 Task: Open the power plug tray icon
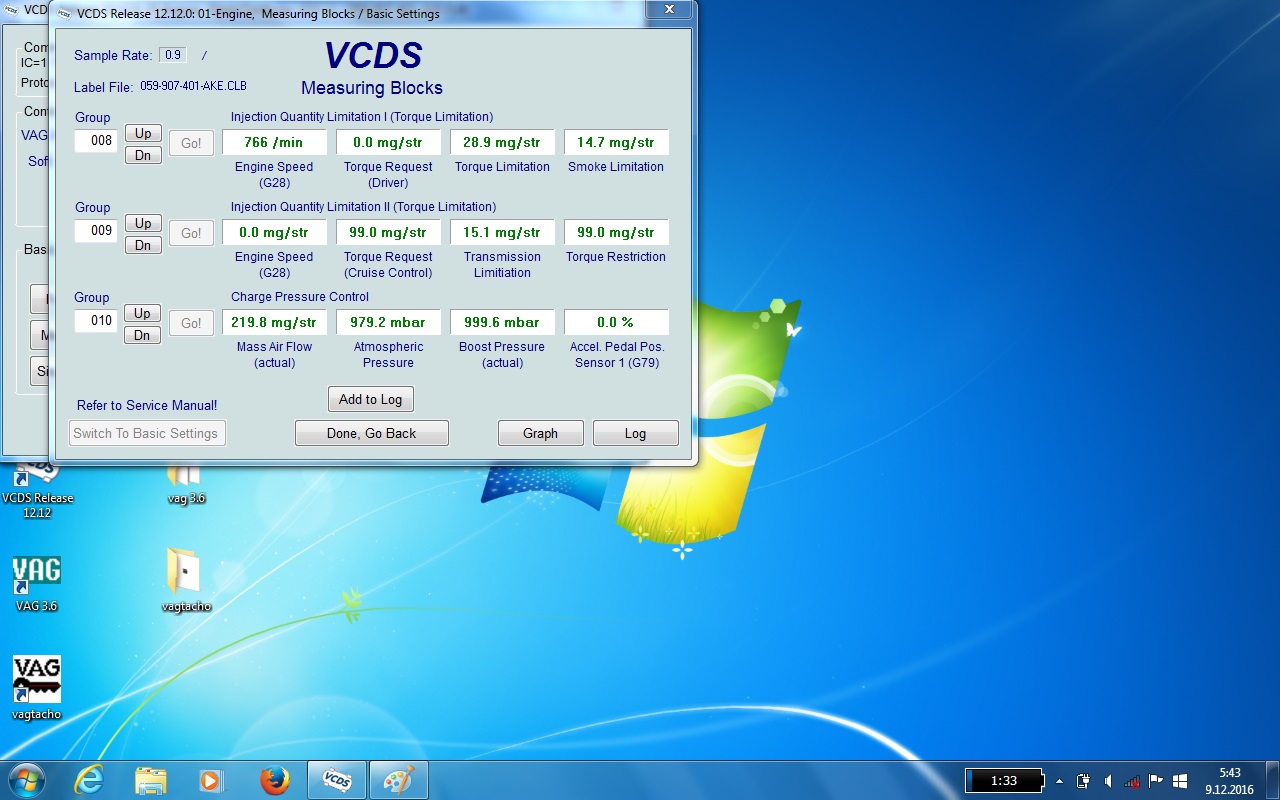(1083, 781)
